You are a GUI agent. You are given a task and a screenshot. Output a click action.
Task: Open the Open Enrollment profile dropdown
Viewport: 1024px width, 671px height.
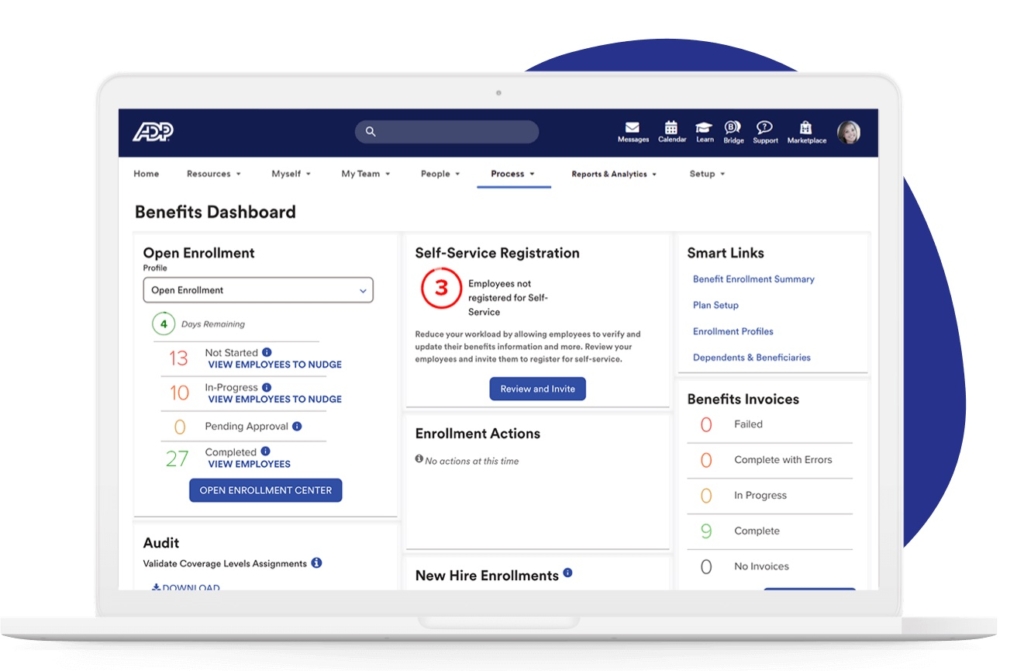pyautogui.click(x=257, y=290)
